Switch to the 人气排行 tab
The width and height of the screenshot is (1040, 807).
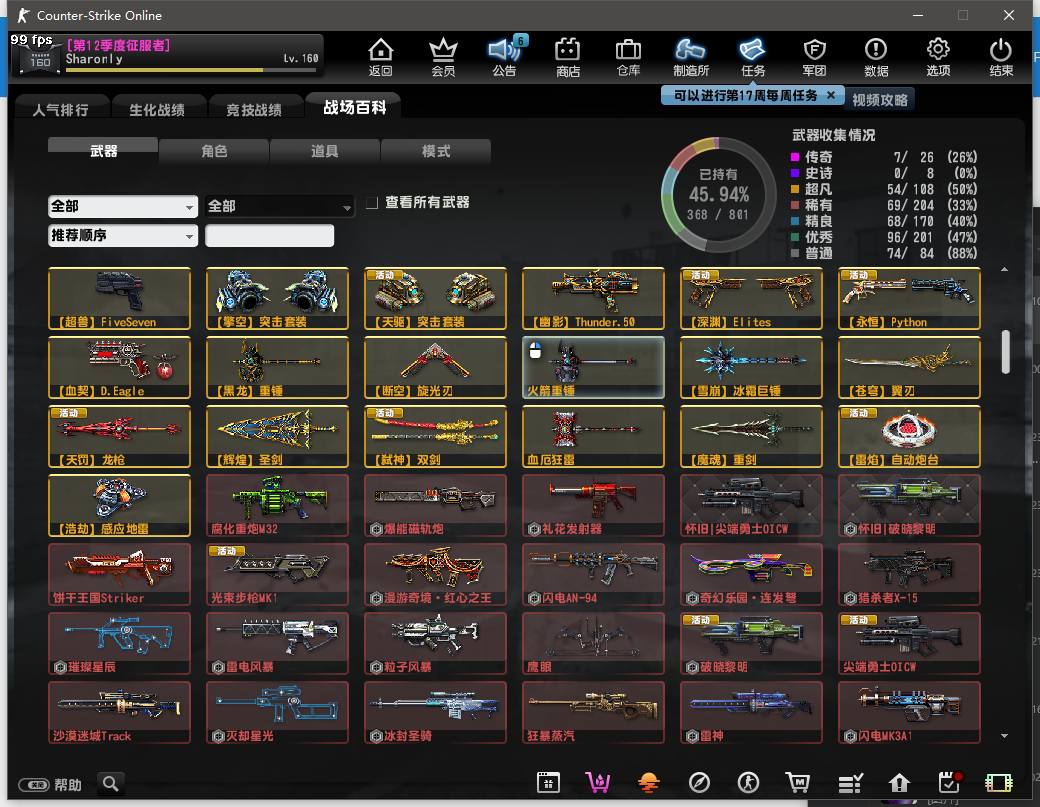pos(60,109)
